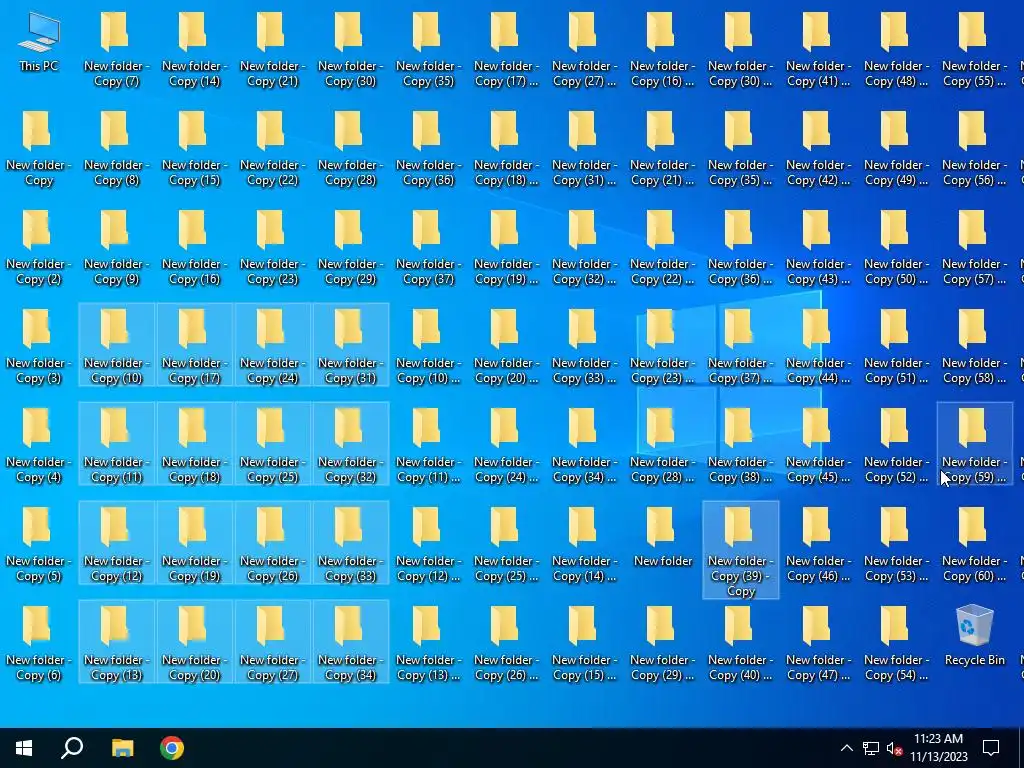Select folder 'New folder - Copy (4)'
Viewport: 1024px width, 768px height.
click(38, 446)
